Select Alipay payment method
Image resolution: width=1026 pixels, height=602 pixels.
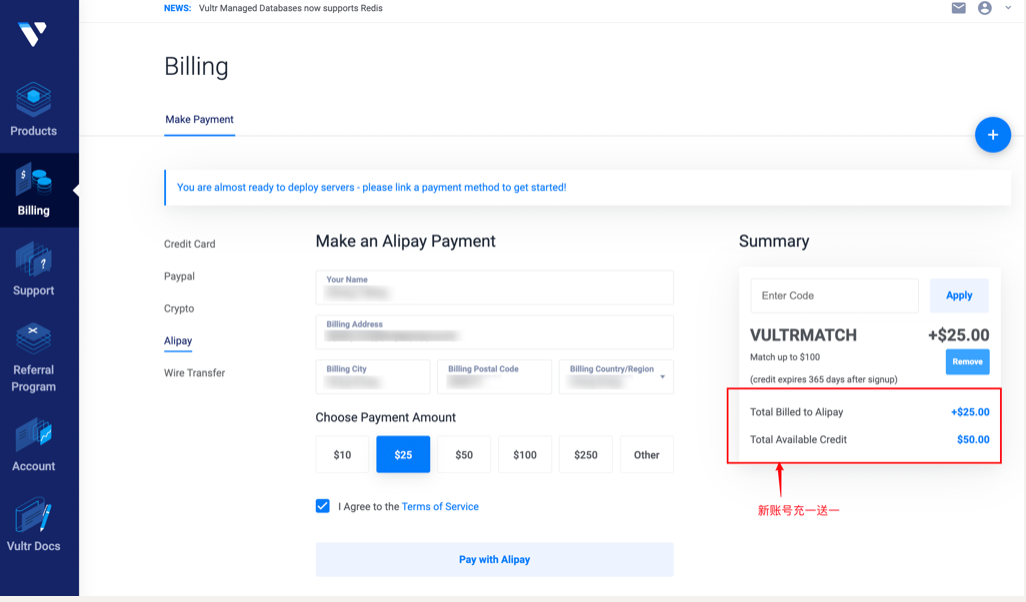(x=178, y=340)
